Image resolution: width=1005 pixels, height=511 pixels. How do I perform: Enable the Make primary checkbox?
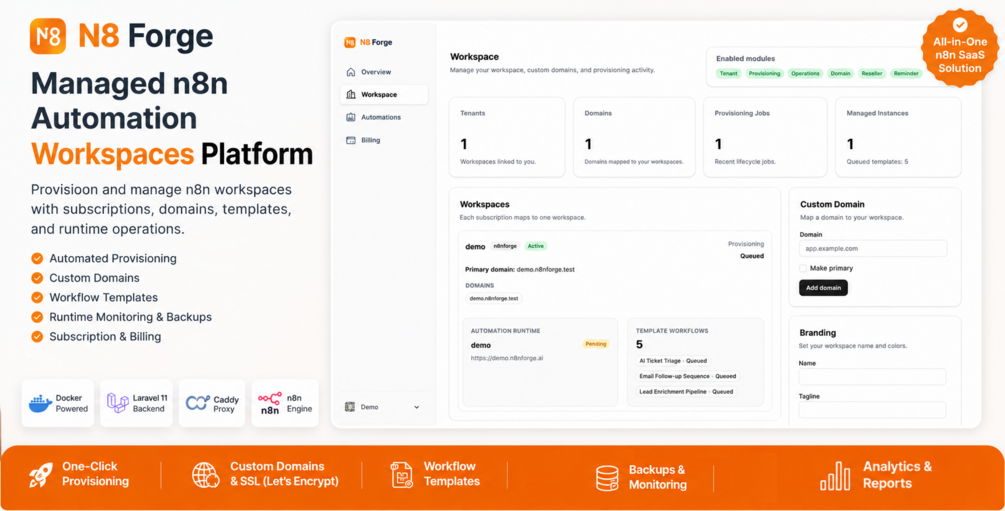(x=803, y=268)
